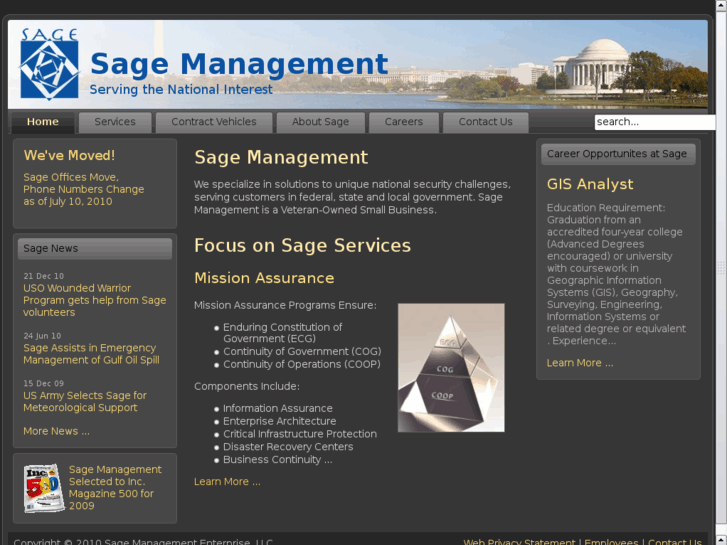Screen dimensions: 727x545
Task: Click the Continuity of Operations (COOP) bullet
Action: coord(302,365)
